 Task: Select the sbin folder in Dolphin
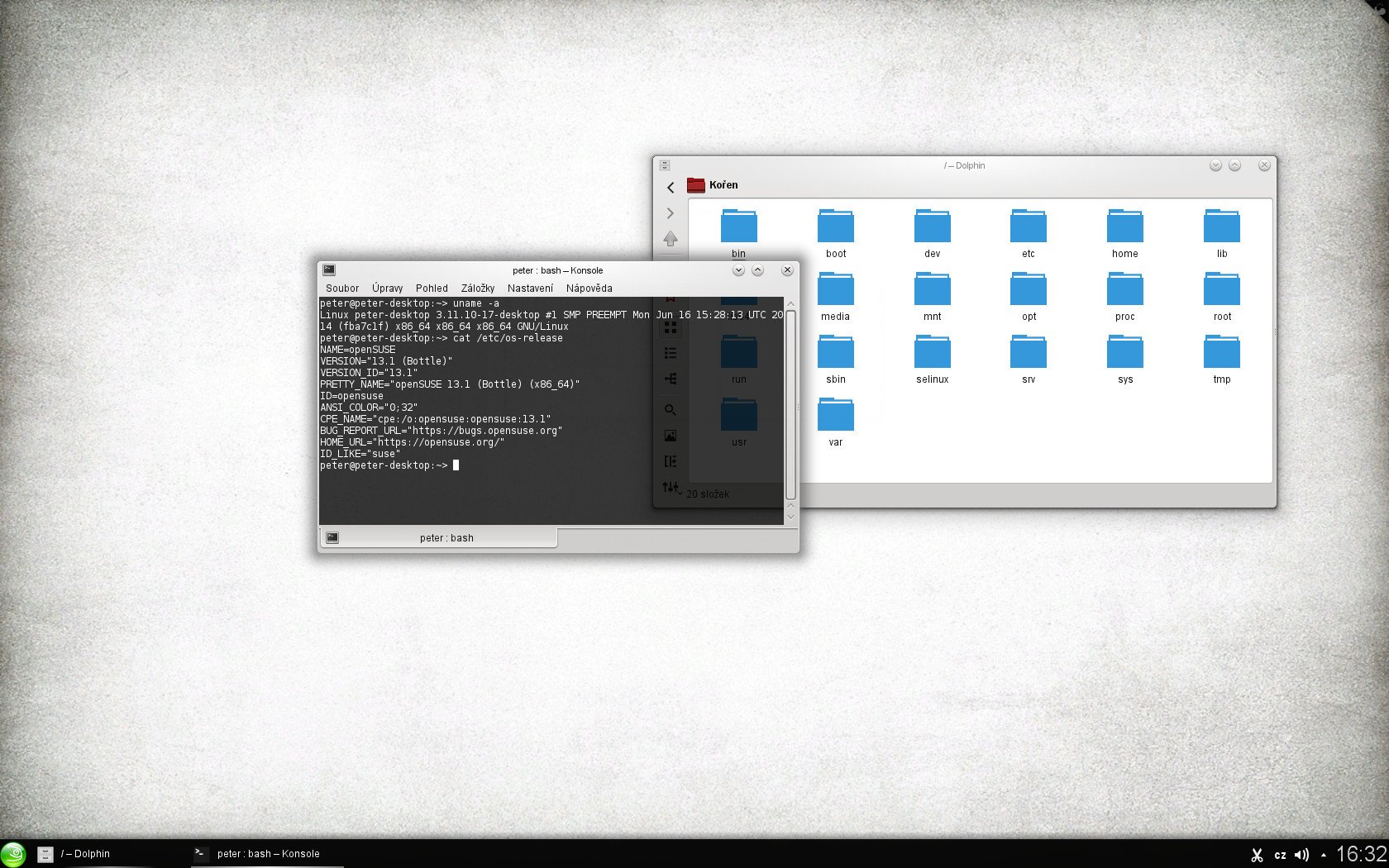click(836, 360)
